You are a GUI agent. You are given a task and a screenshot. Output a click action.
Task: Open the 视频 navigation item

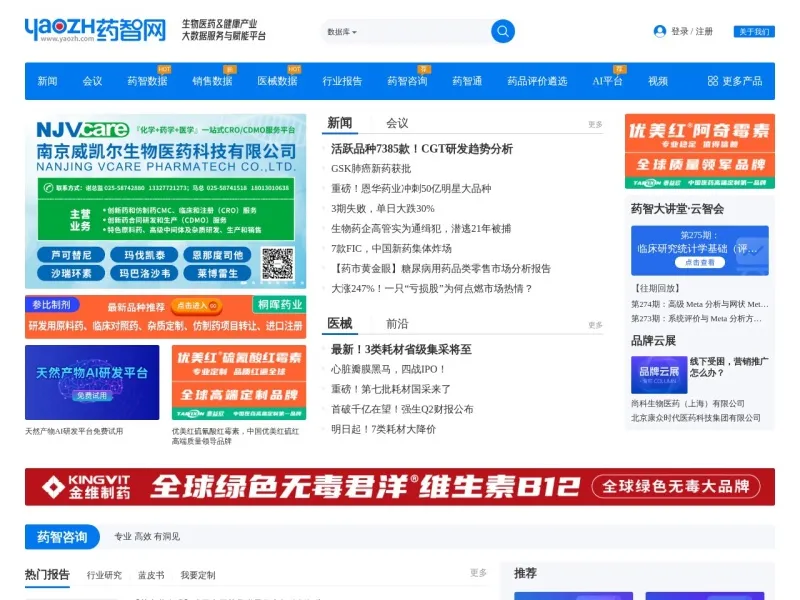click(x=658, y=81)
